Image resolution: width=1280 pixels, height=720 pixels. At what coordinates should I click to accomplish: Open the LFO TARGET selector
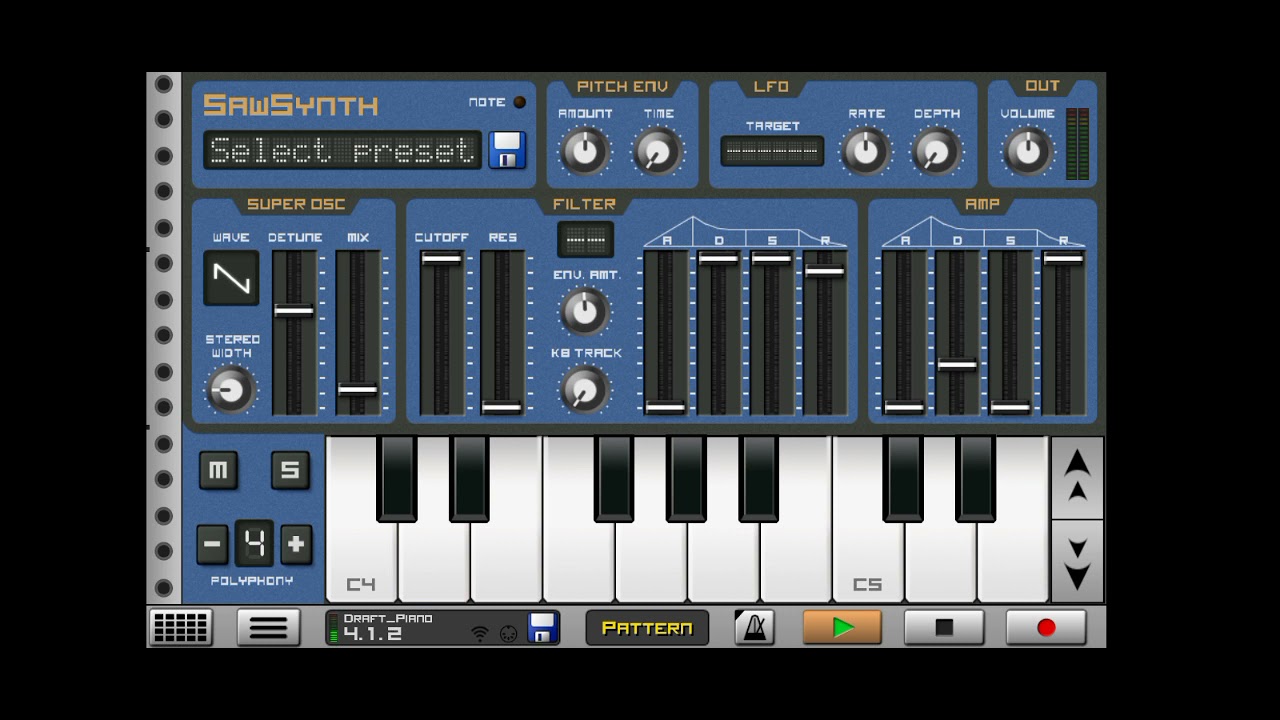click(772, 151)
